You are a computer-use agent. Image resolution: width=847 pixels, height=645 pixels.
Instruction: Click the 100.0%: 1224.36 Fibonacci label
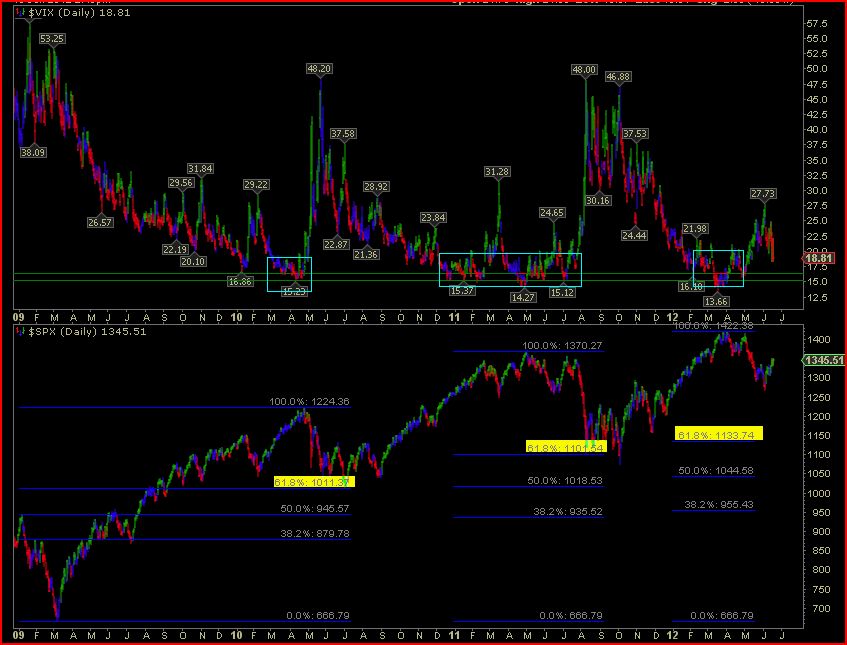coord(310,402)
